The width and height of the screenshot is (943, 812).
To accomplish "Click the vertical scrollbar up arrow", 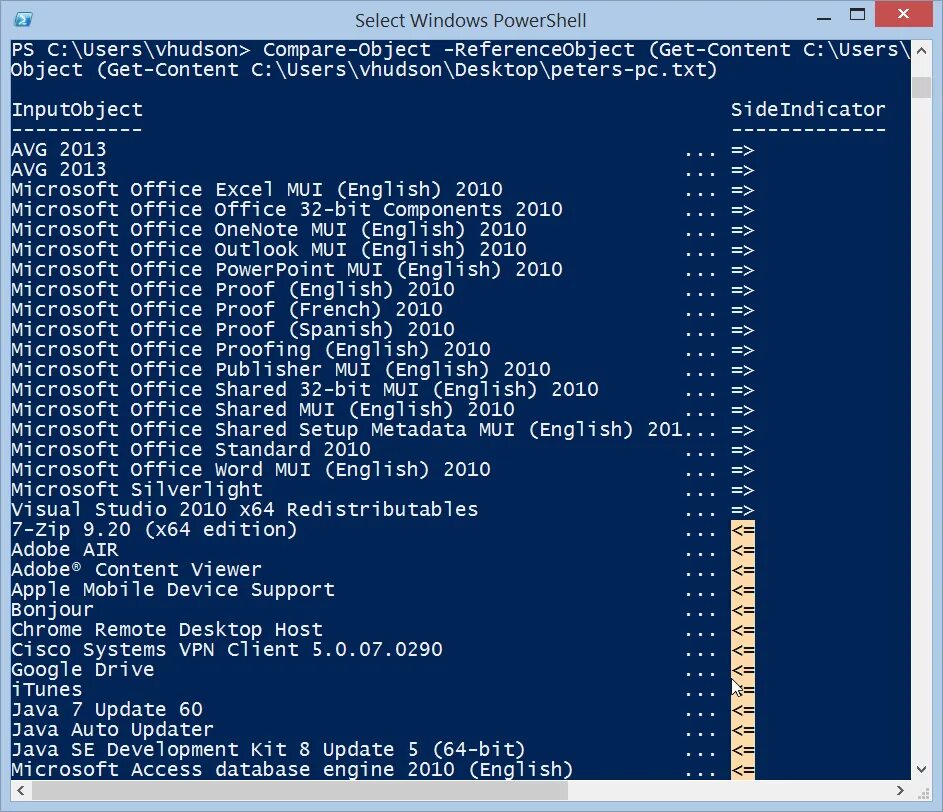I will (x=921, y=51).
